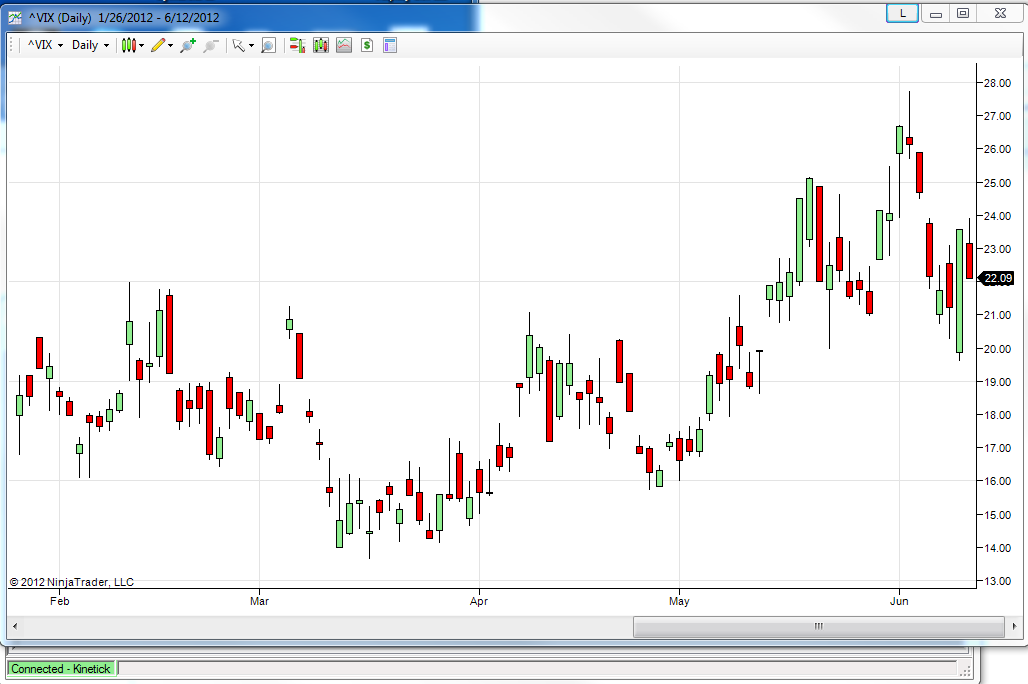Open the ^VIX instrument selector dropdown
1028x684 pixels.
pos(45,45)
